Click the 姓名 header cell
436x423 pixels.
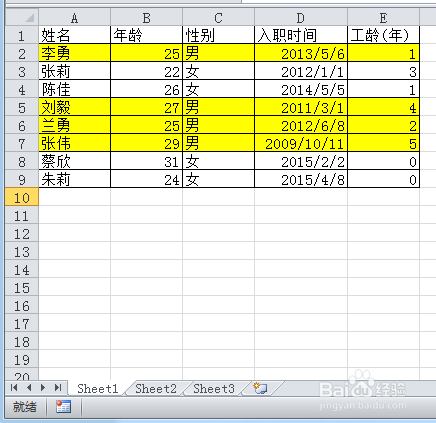74,35
